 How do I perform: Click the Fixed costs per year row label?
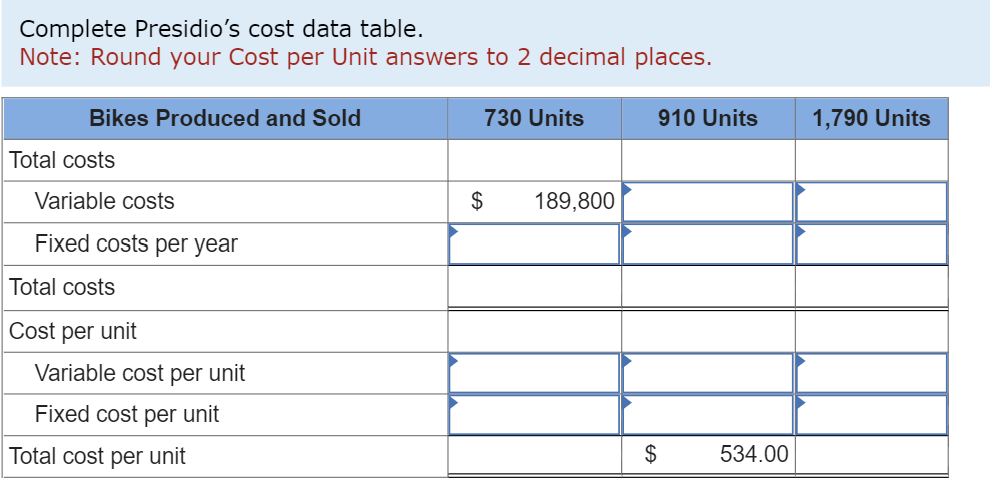(136, 244)
